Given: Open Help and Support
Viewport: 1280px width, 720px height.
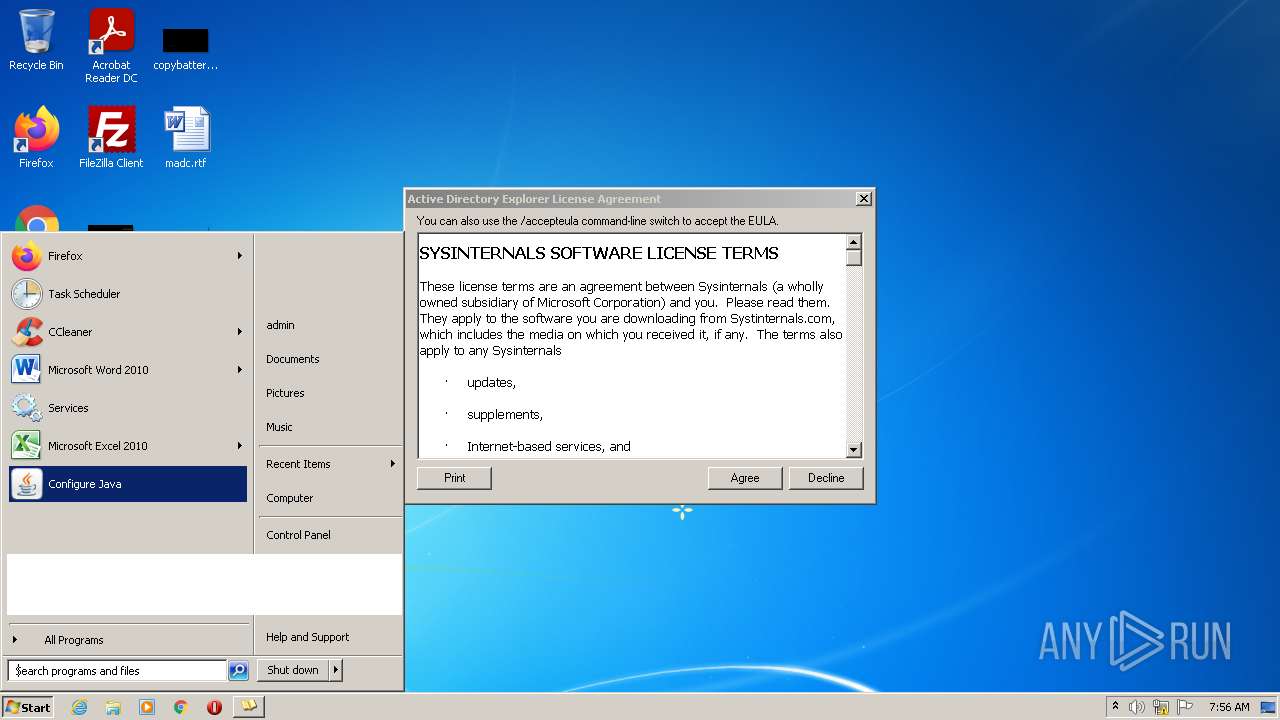Looking at the screenshot, I should pos(308,637).
